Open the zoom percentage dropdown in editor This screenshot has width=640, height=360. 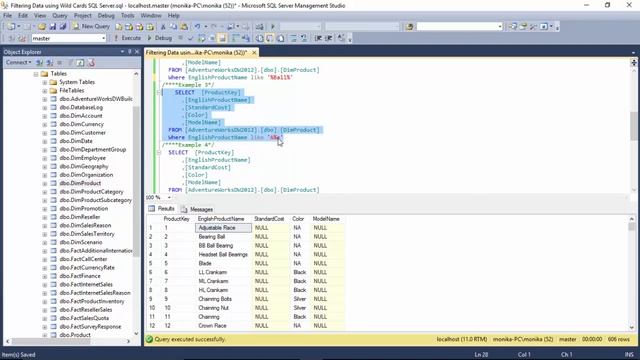point(169,198)
